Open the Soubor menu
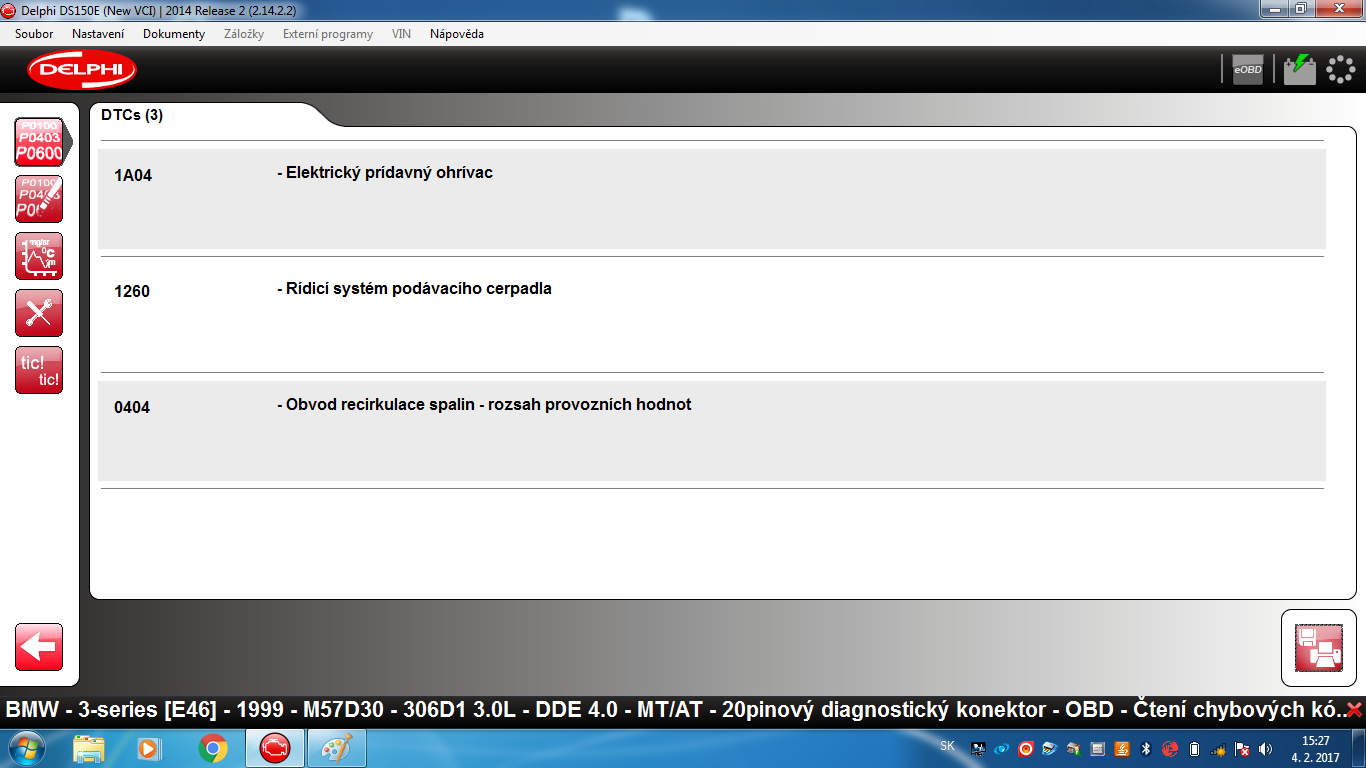 coord(34,34)
